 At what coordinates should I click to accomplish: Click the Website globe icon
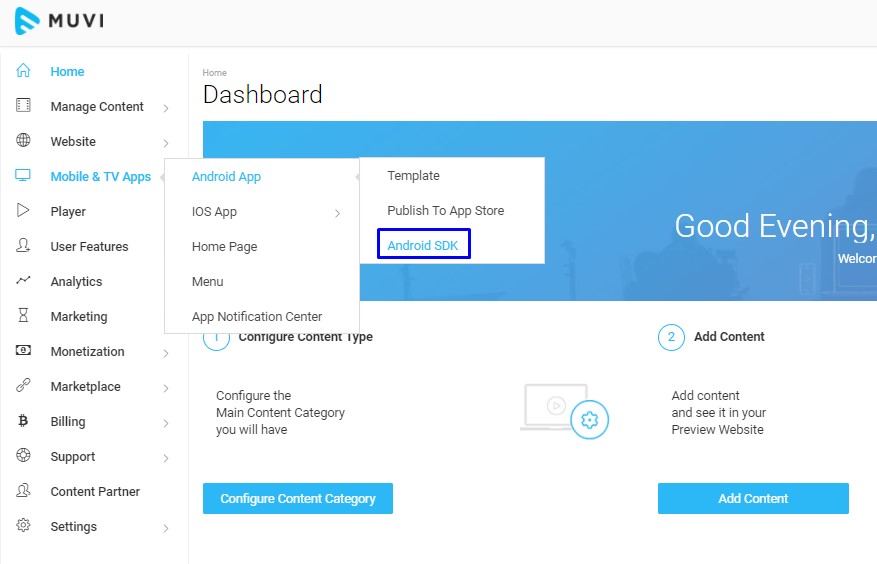point(23,140)
